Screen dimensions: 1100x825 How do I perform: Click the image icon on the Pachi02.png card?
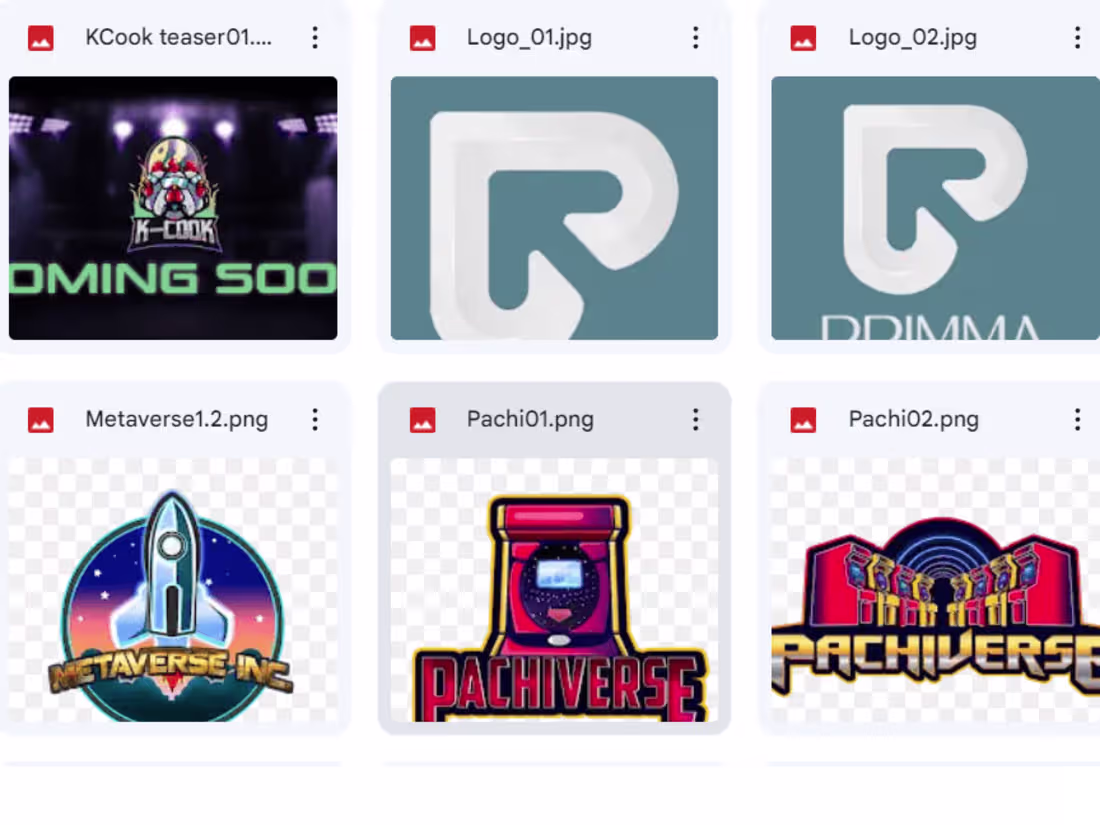click(803, 420)
